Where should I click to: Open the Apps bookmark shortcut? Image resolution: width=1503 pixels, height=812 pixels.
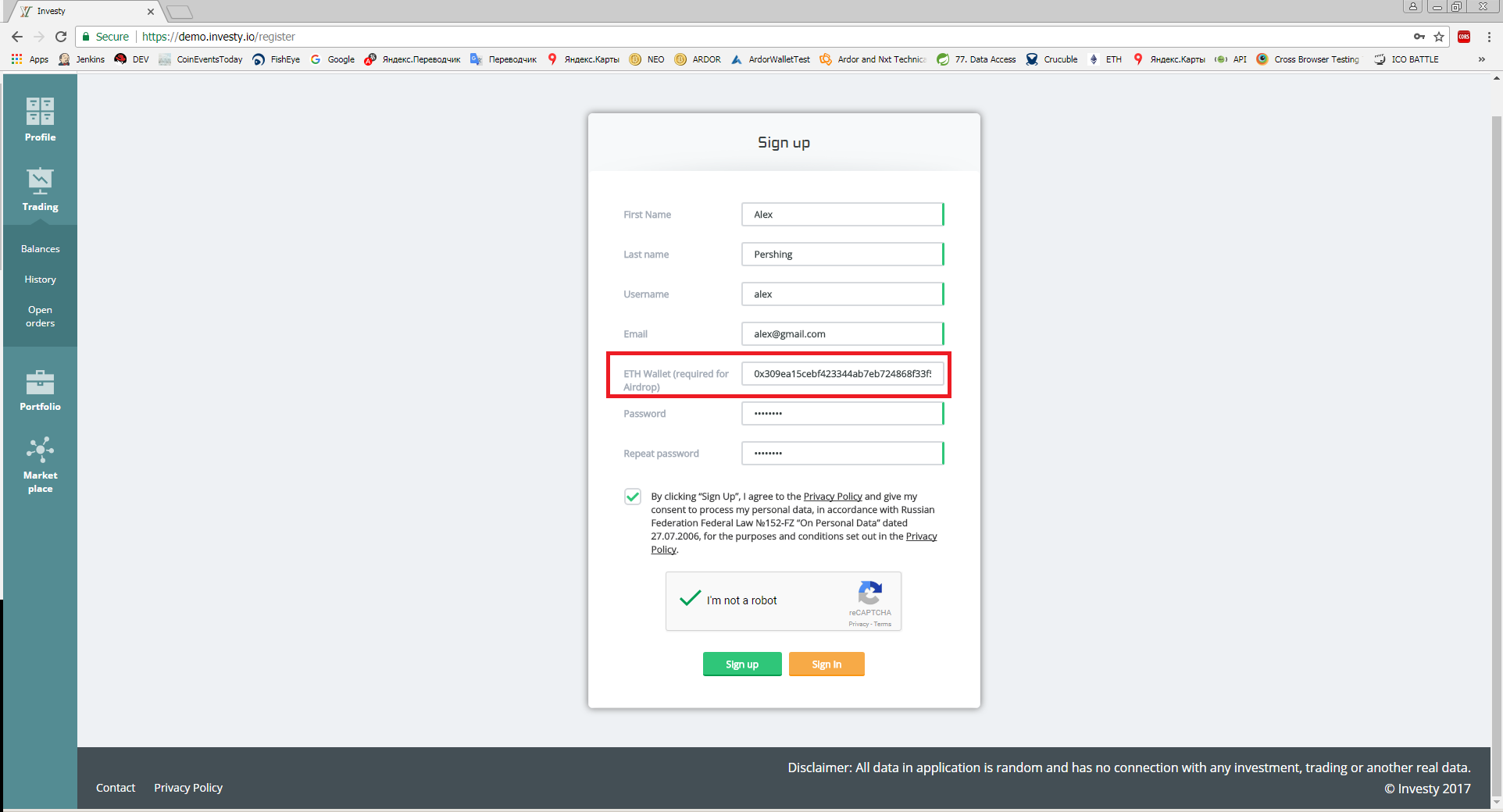point(30,59)
